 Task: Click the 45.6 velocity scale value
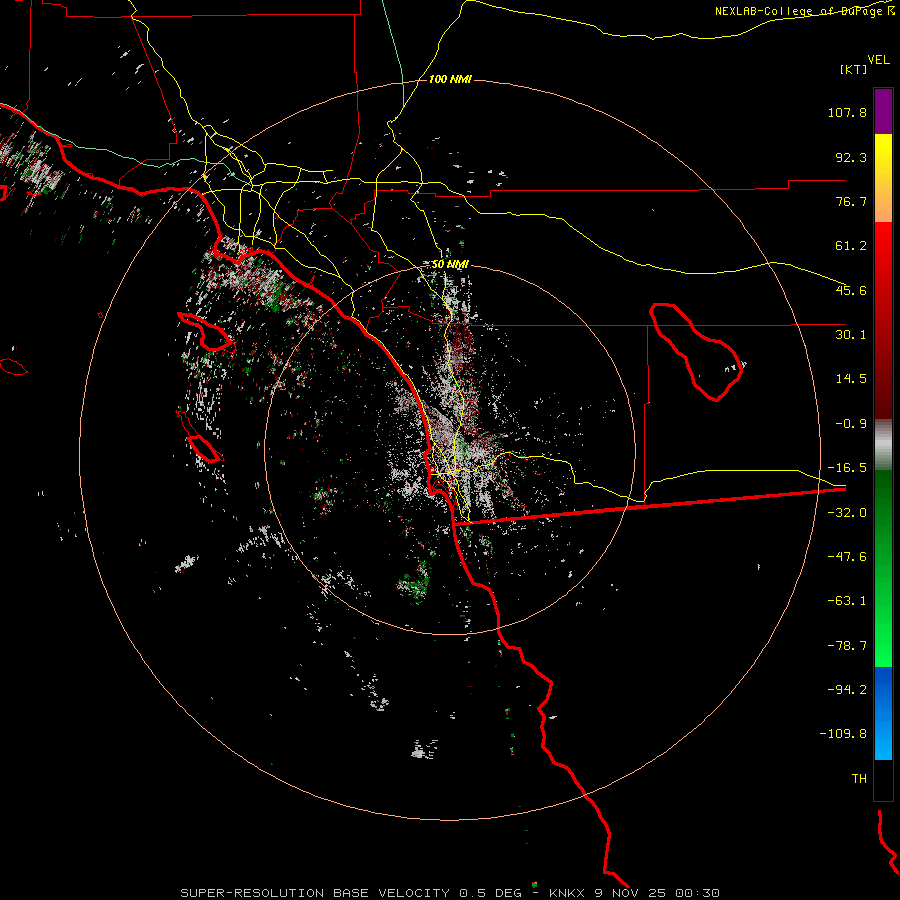point(851,290)
